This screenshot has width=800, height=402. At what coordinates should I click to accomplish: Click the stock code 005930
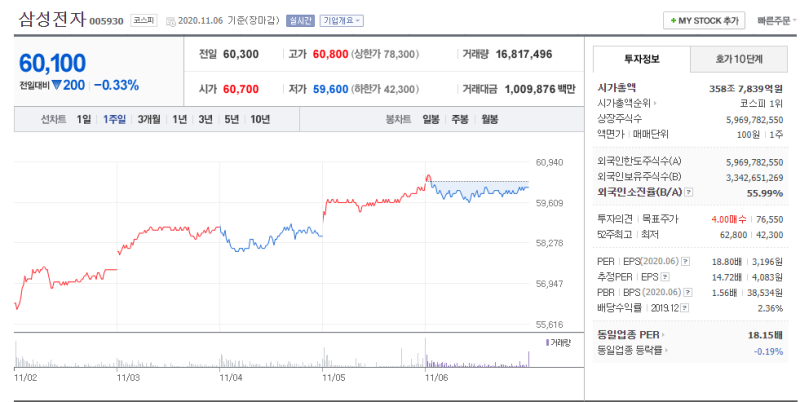[107, 21]
